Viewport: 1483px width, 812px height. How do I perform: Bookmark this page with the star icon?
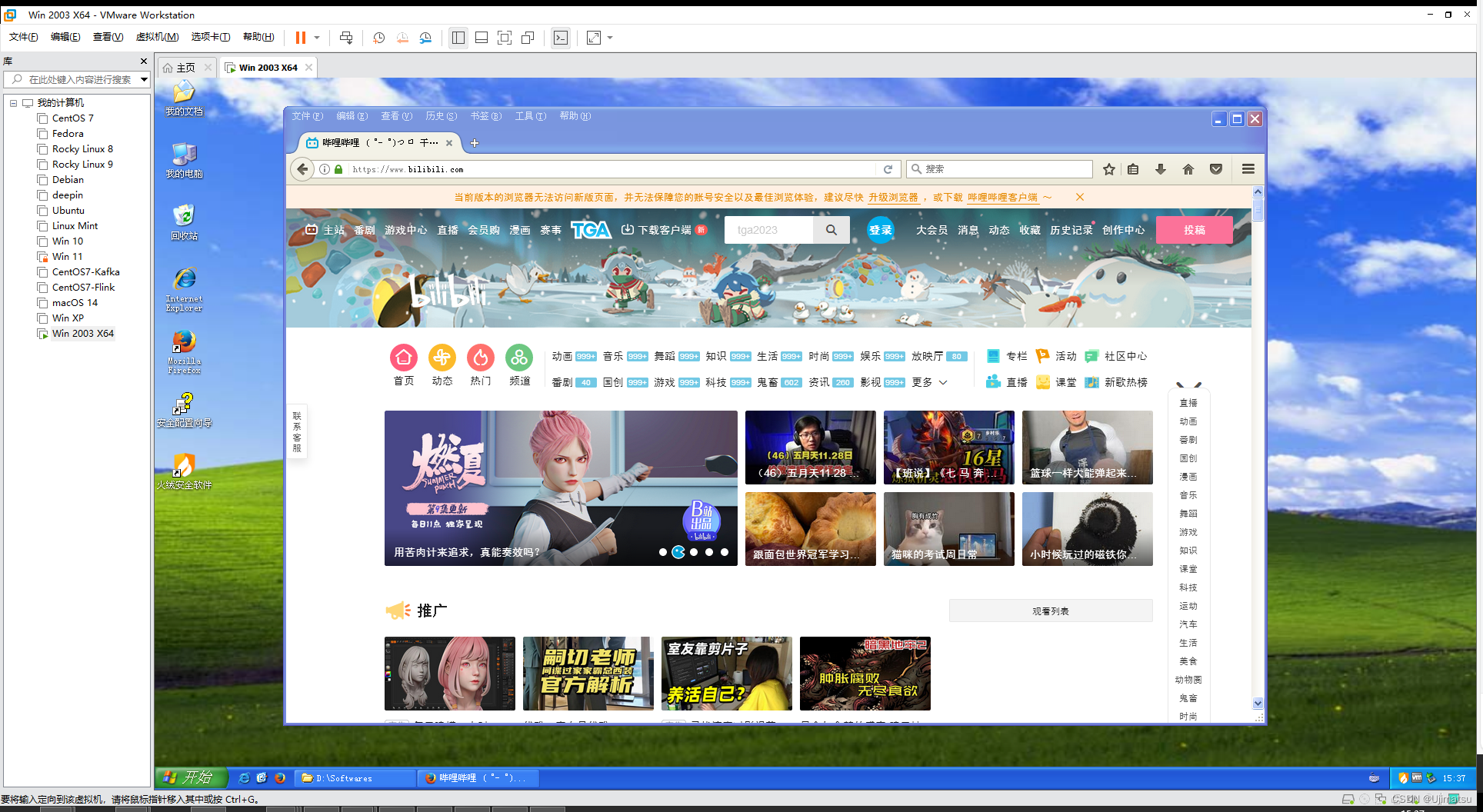[x=1108, y=169]
